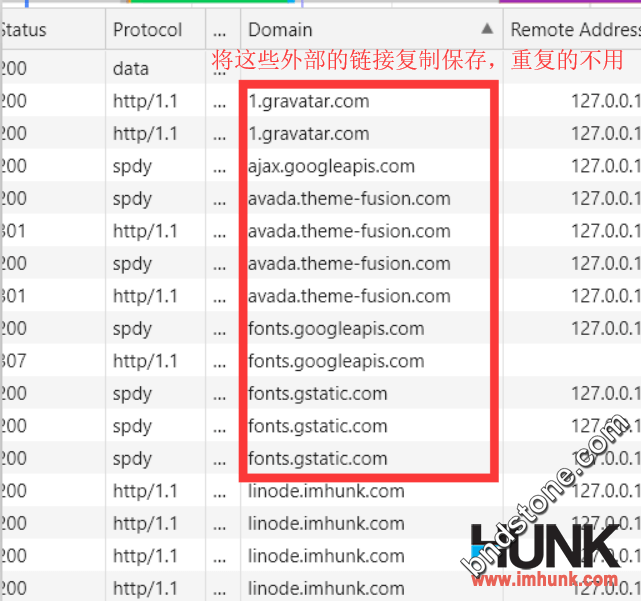Screen dimensions: 641x601
Task: Select fonts.googleapis.com in the 200 spdy row
Action: tap(336, 328)
